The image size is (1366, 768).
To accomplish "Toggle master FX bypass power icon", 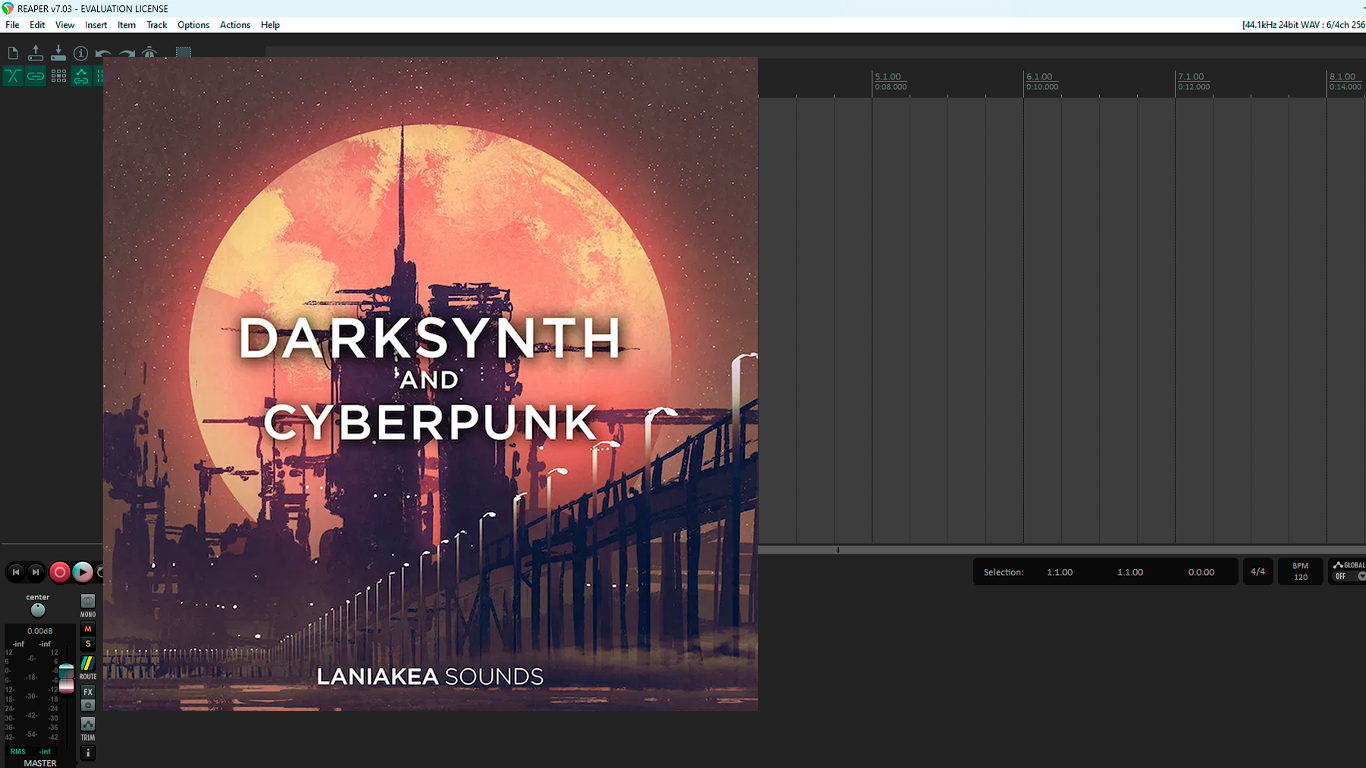I will [x=88, y=705].
